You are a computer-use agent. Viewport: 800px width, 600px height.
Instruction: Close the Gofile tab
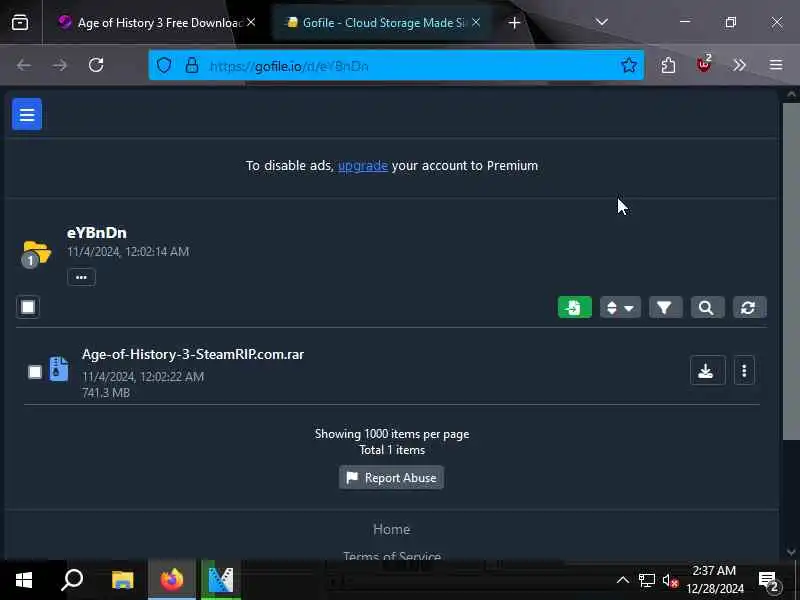[x=476, y=22]
